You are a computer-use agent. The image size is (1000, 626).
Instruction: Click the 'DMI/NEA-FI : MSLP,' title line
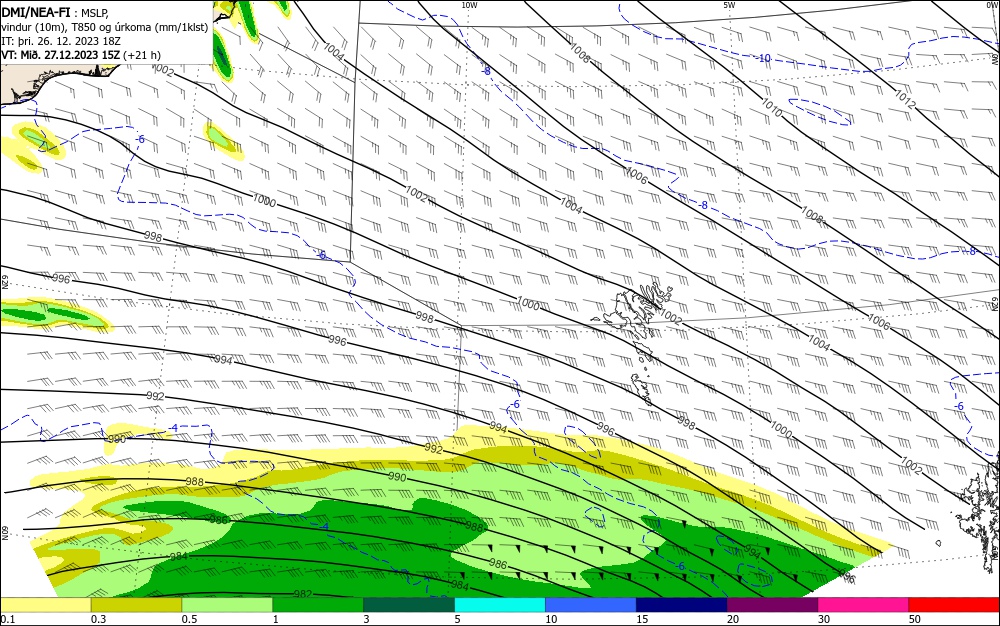pyautogui.click(x=55, y=12)
